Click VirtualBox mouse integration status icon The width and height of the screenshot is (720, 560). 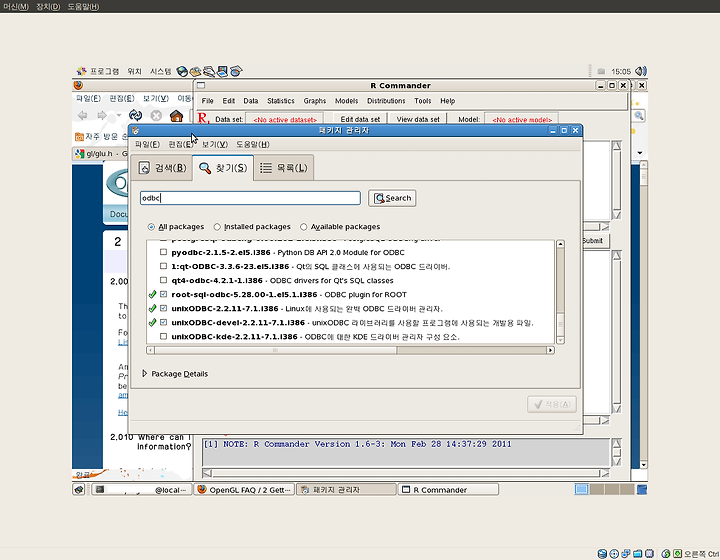point(666,554)
